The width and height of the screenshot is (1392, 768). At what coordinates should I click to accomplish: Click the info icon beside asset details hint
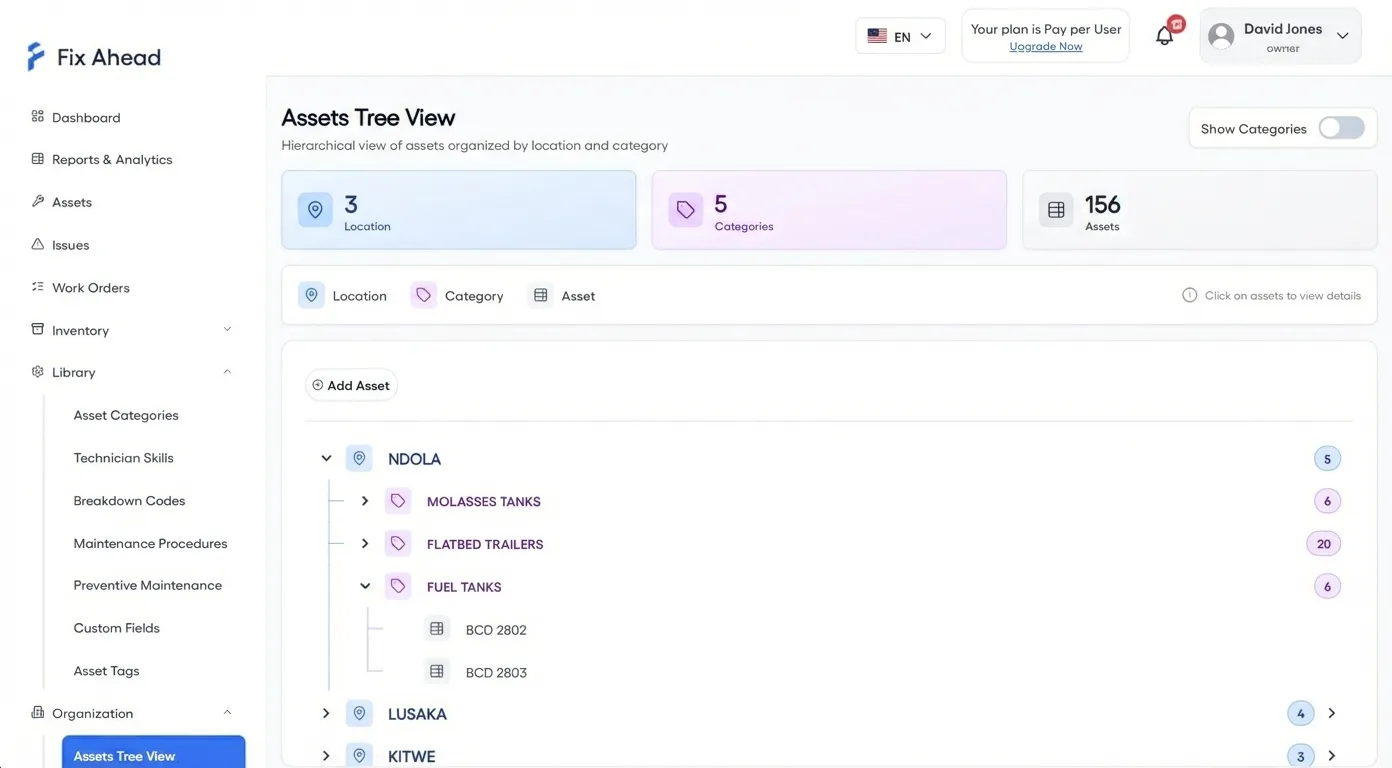[x=1189, y=296]
